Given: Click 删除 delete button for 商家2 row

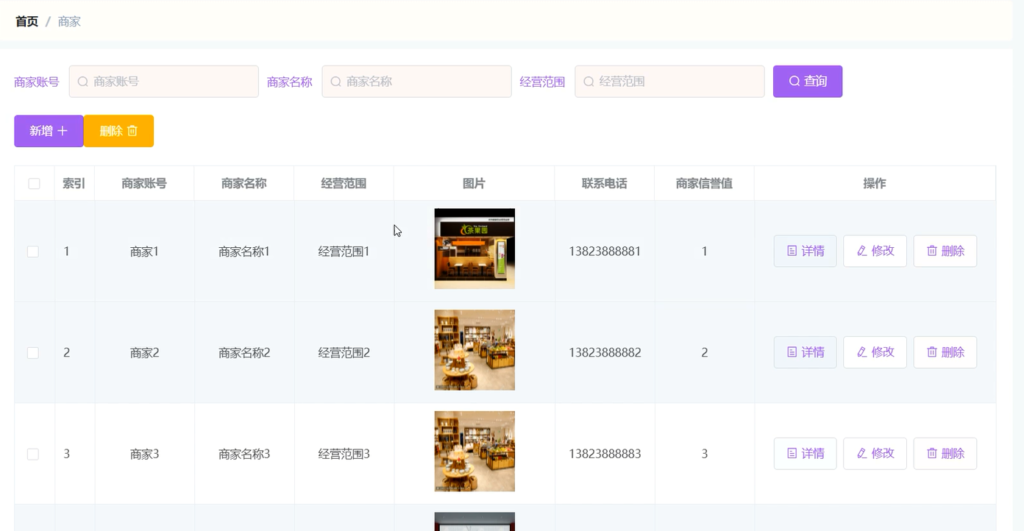Looking at the screenshot, I should pos(945,352).
